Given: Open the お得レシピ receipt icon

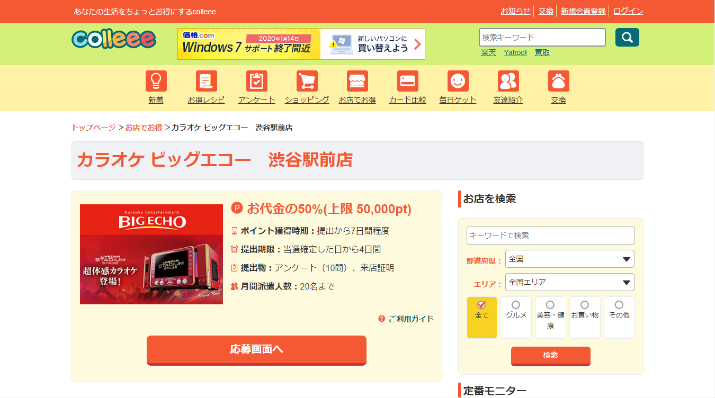Looking at the screenshot, I should [x=206, y=81].
